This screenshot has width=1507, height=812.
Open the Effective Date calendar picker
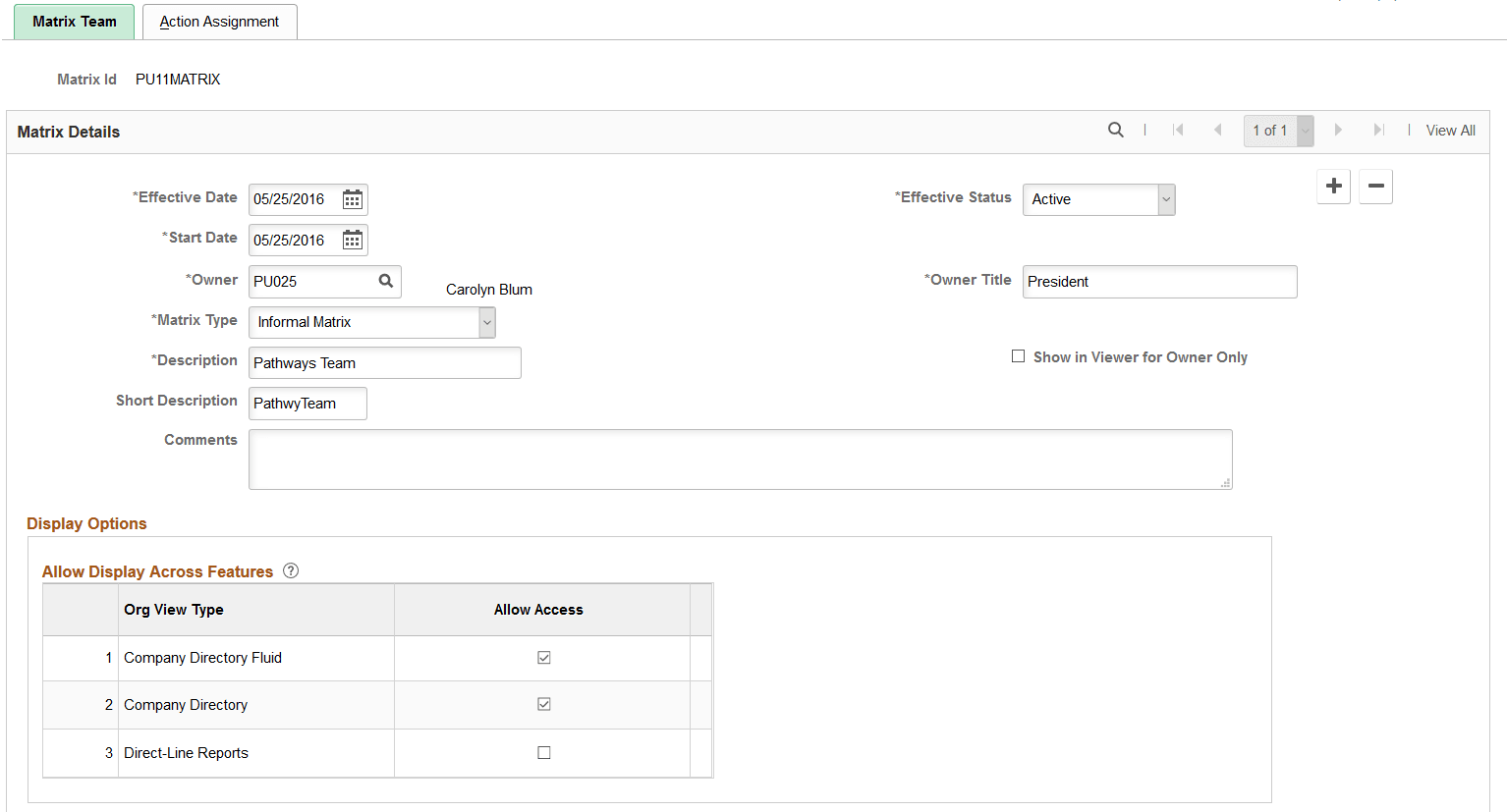click(x=352, y=198)
